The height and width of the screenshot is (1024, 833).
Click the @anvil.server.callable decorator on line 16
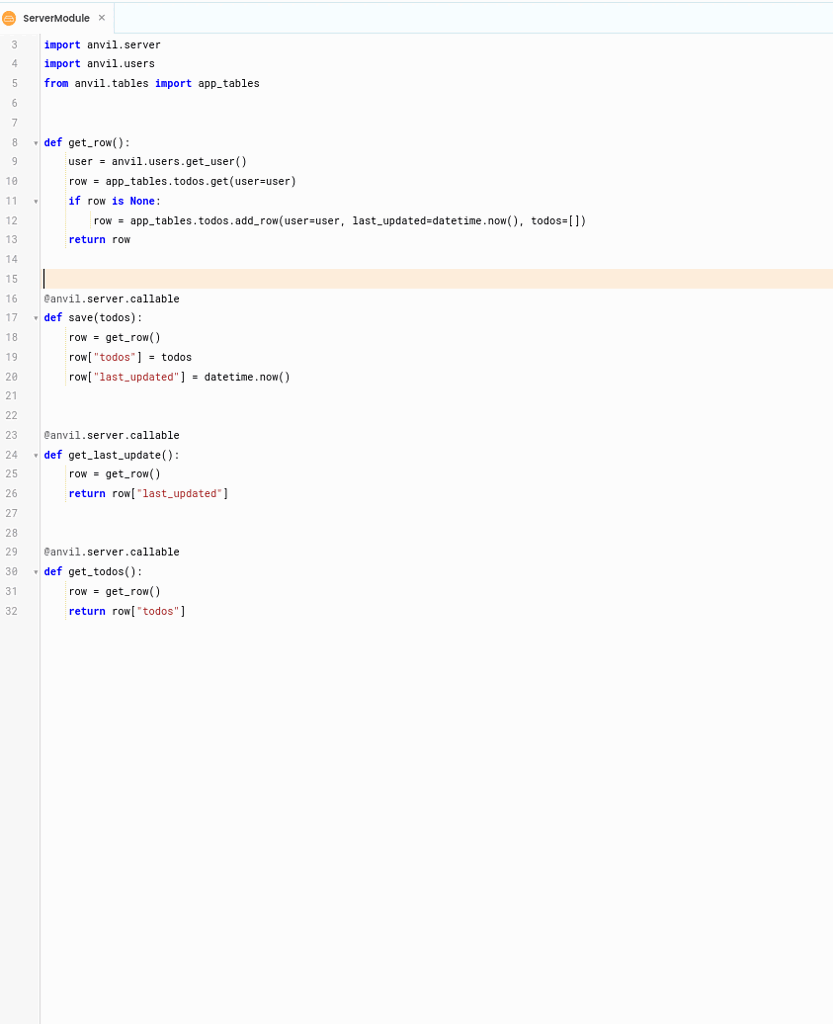(112, 298)
